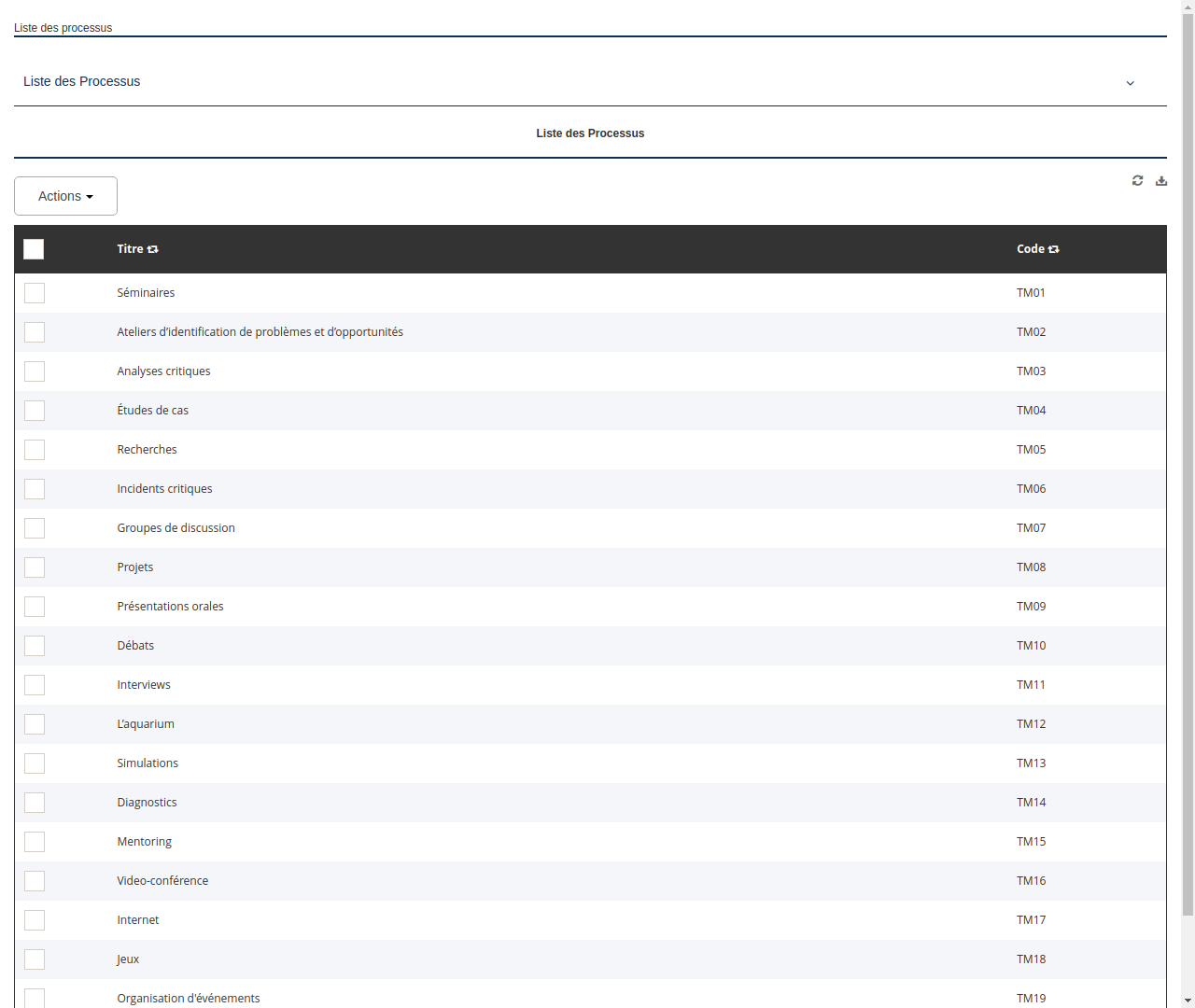Check the Jeux row checkbox
The width and height of the screenshot is (1195, 1008).
(35, 959)
